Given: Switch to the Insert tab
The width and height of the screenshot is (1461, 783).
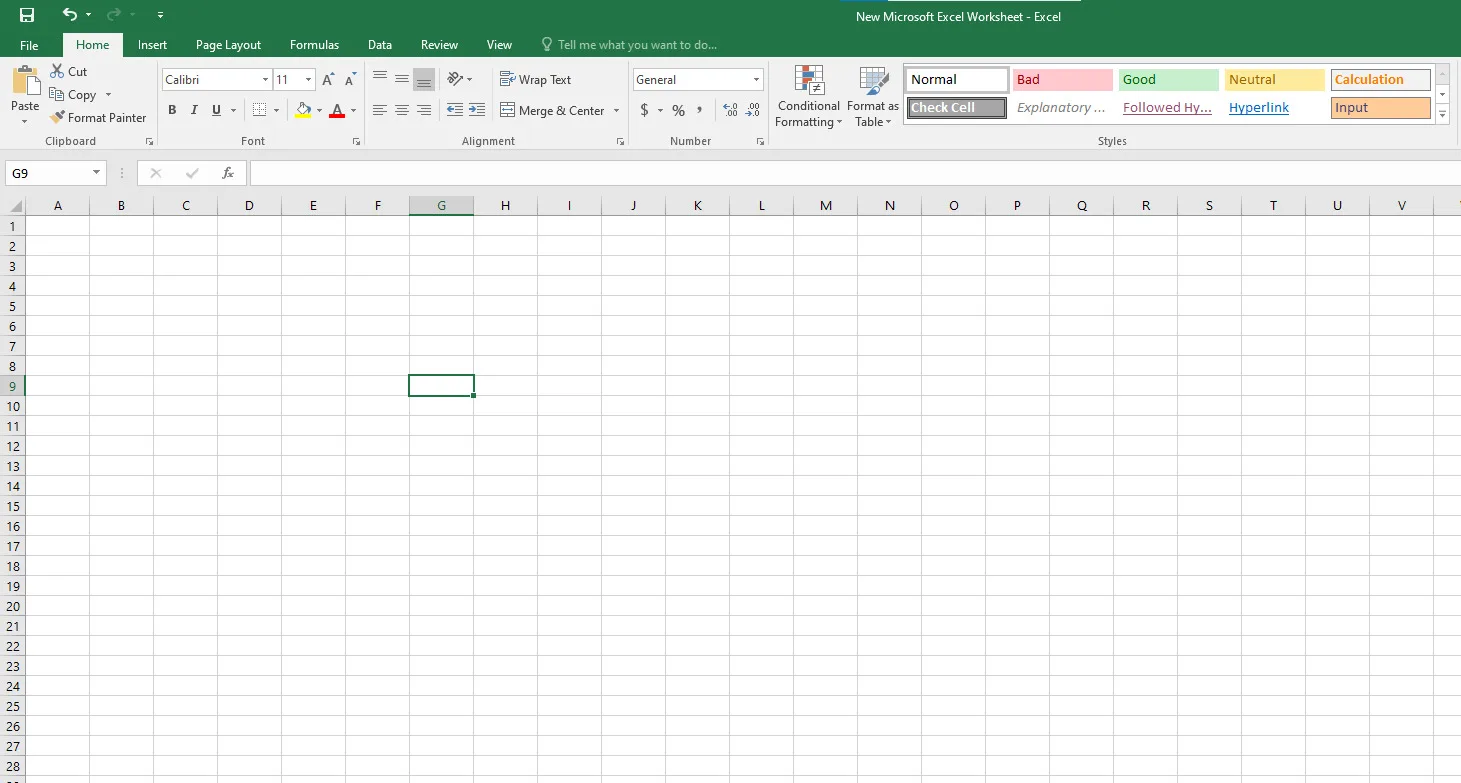Looking at the screenshot, I should [x=153, y=45].
